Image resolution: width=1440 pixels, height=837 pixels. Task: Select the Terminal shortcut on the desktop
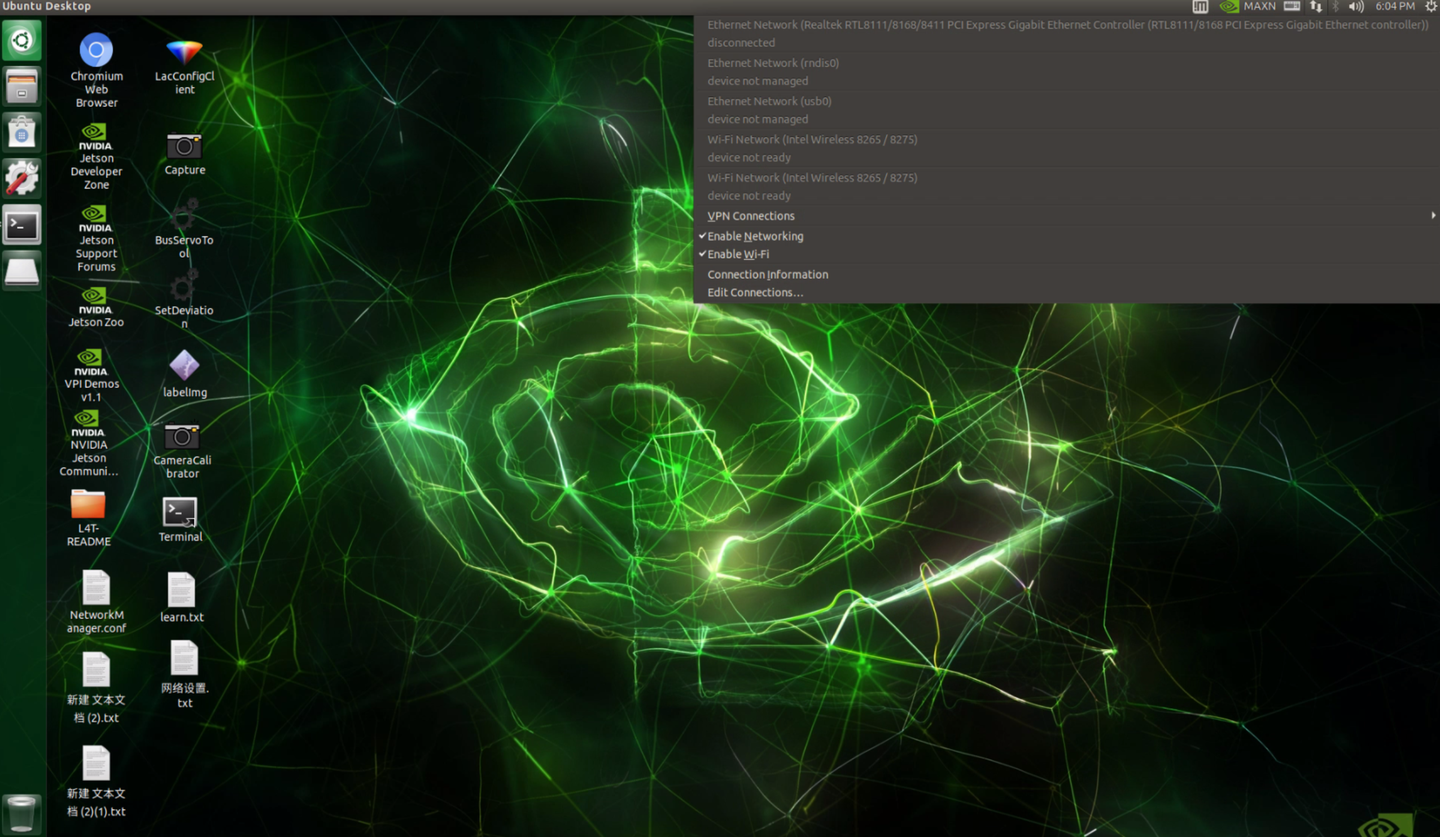(x=180, y=520)
